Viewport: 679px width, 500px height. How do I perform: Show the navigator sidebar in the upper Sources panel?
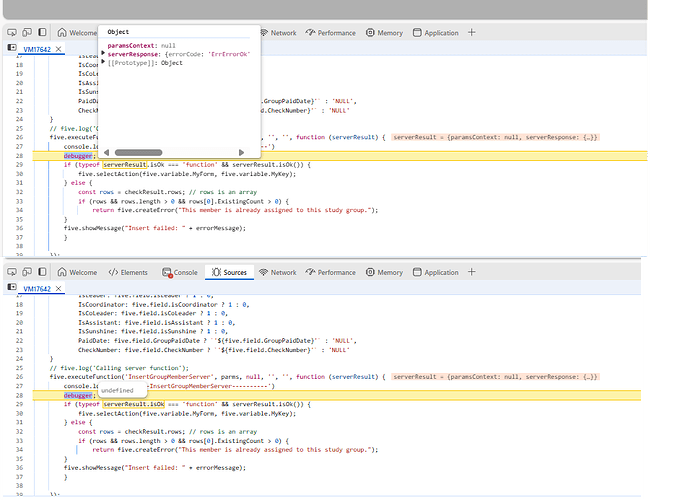tap(12, 48)
